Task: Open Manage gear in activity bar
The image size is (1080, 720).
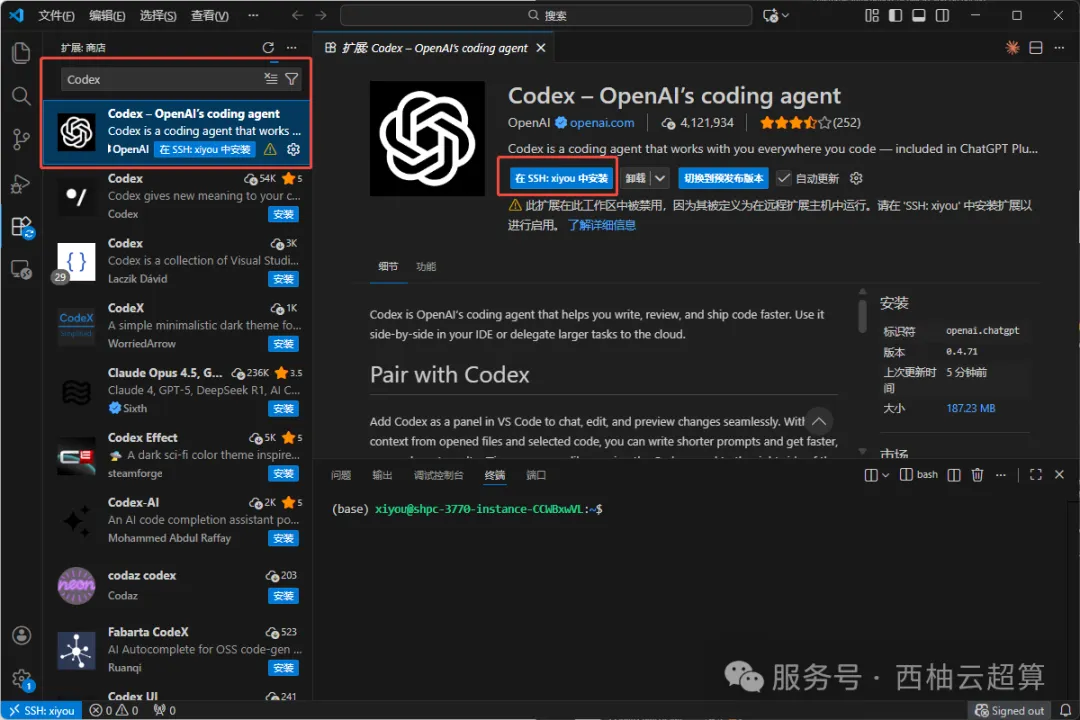Action: (21, 679)
